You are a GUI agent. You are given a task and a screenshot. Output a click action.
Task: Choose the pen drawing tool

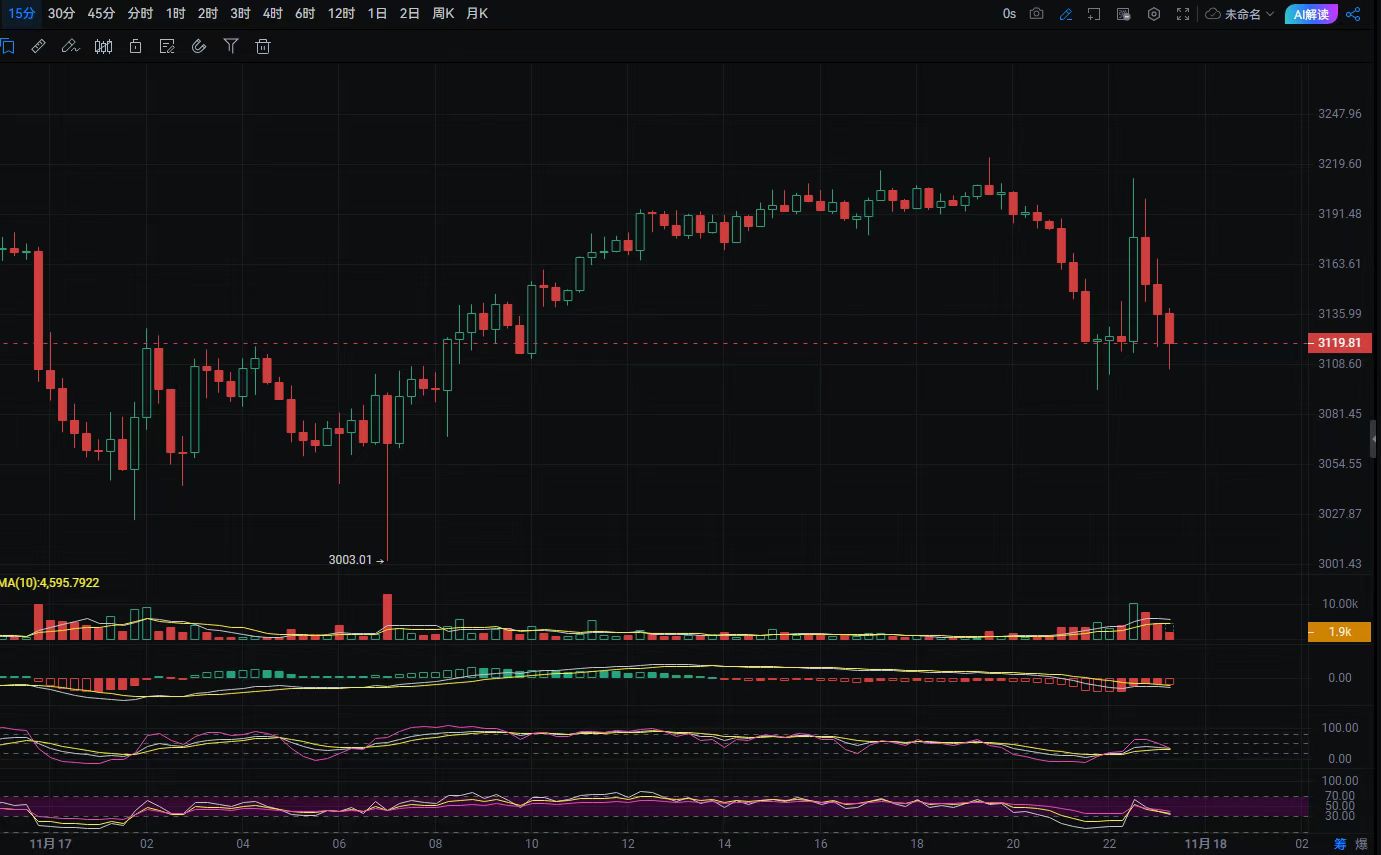pyautogui.click(x=70, y=46)
